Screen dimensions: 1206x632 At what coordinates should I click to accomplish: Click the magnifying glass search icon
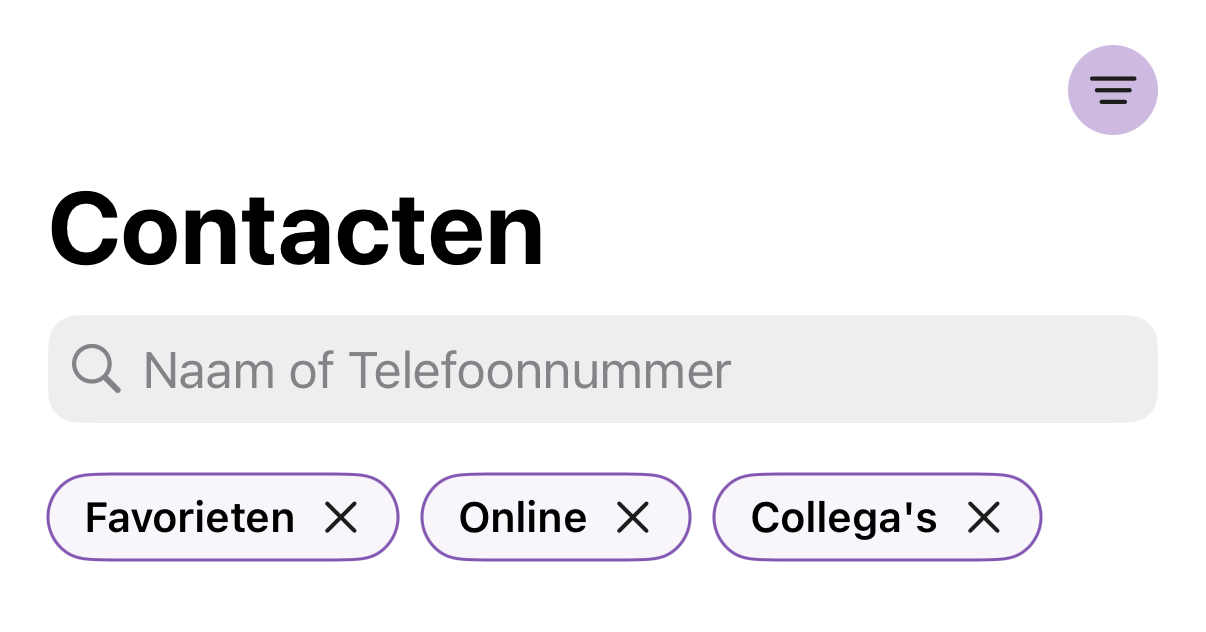pos(96,369)
